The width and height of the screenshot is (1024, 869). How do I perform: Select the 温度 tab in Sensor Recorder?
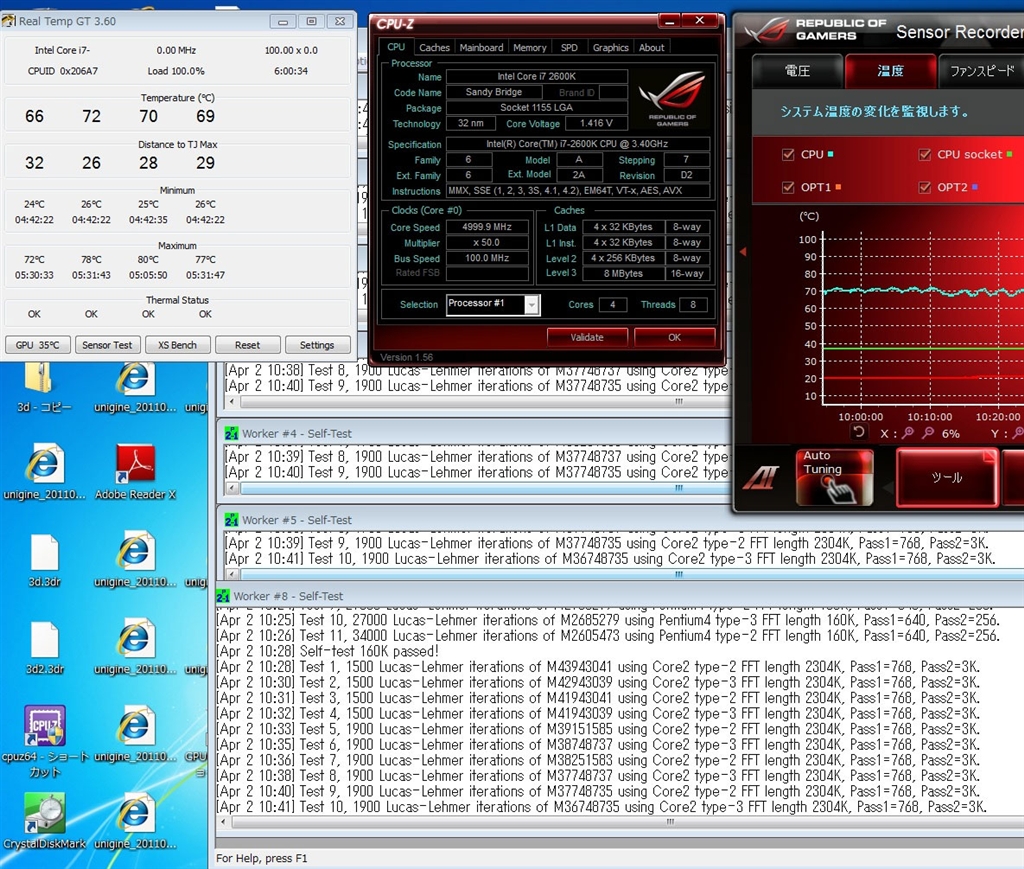pos(890,71)
